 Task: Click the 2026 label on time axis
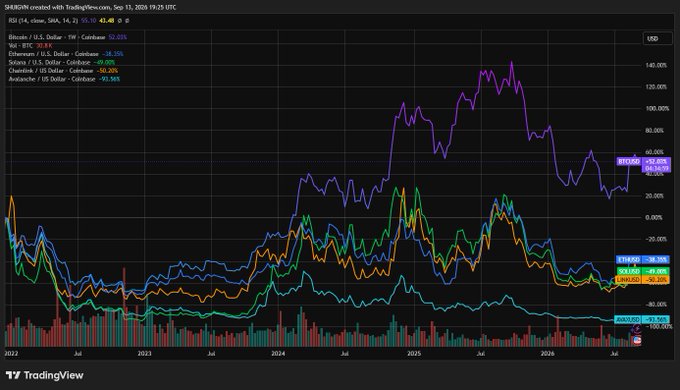548,354
